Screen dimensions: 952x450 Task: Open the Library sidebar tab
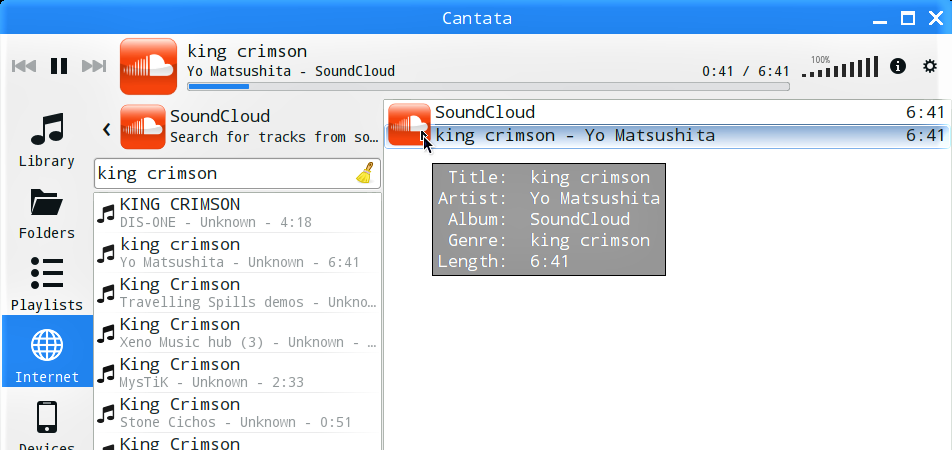47,140
